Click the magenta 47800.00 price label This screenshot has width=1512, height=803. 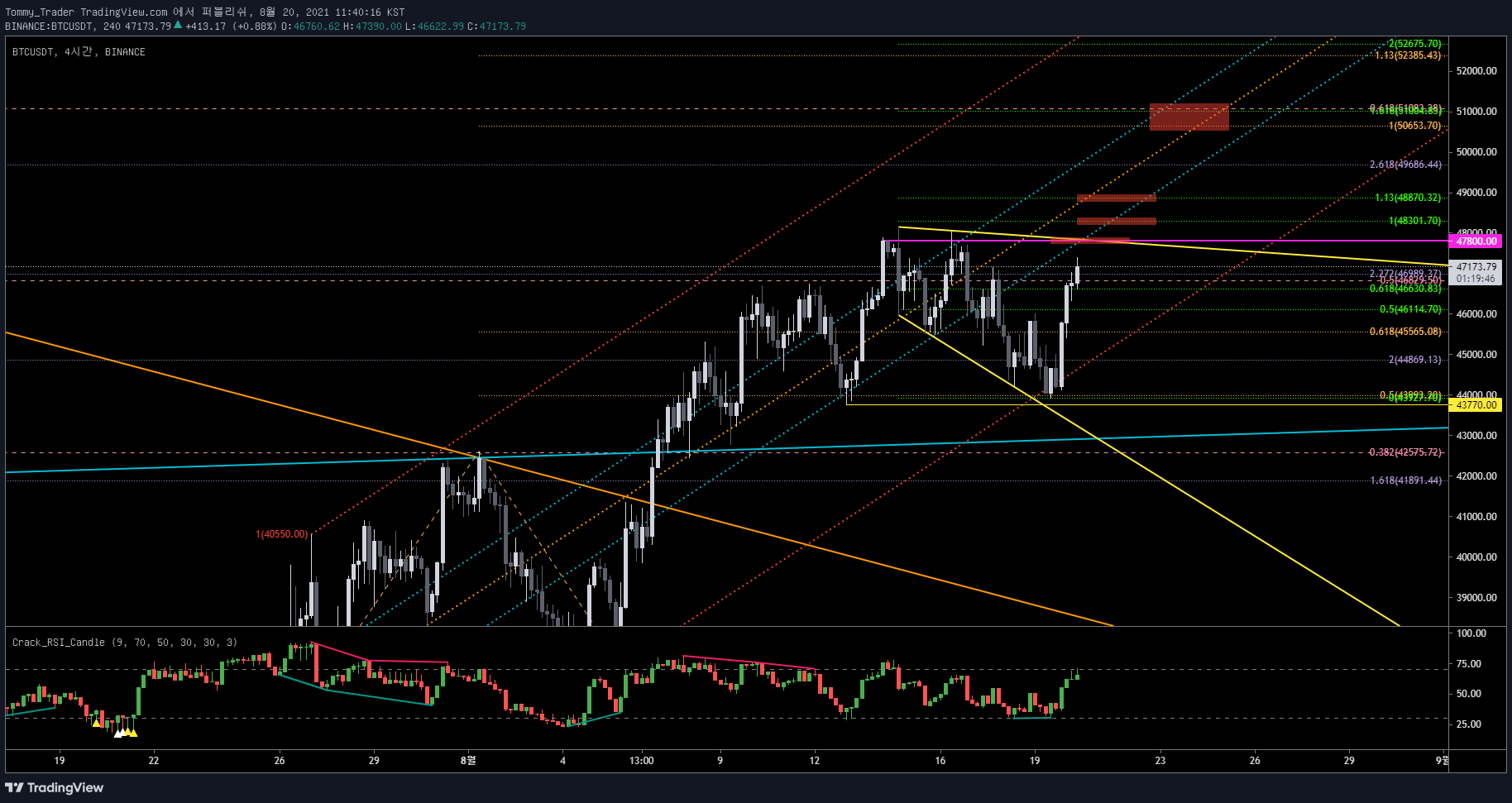[1476, 241]
